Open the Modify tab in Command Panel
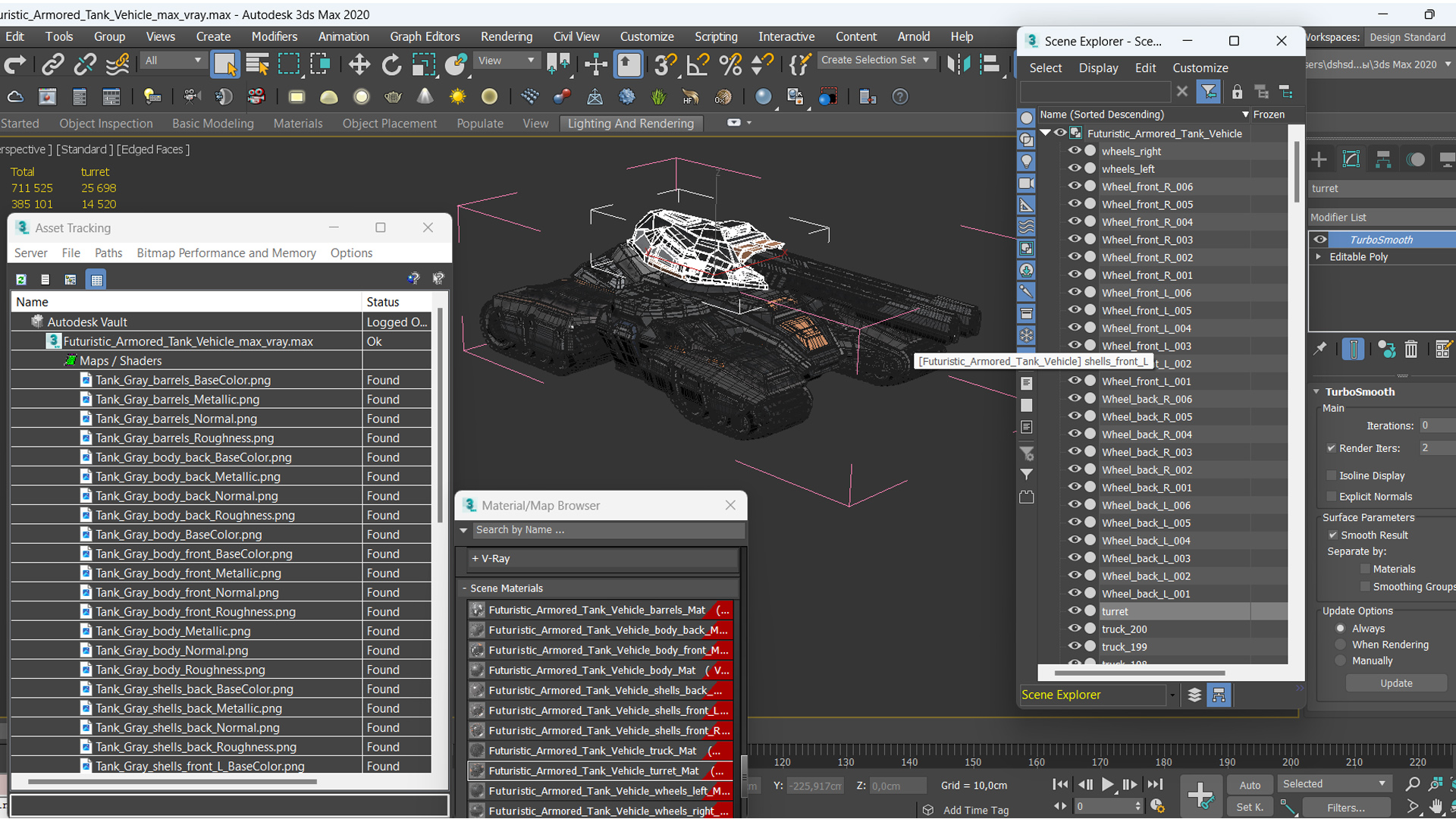 (x=1351, y=159)
